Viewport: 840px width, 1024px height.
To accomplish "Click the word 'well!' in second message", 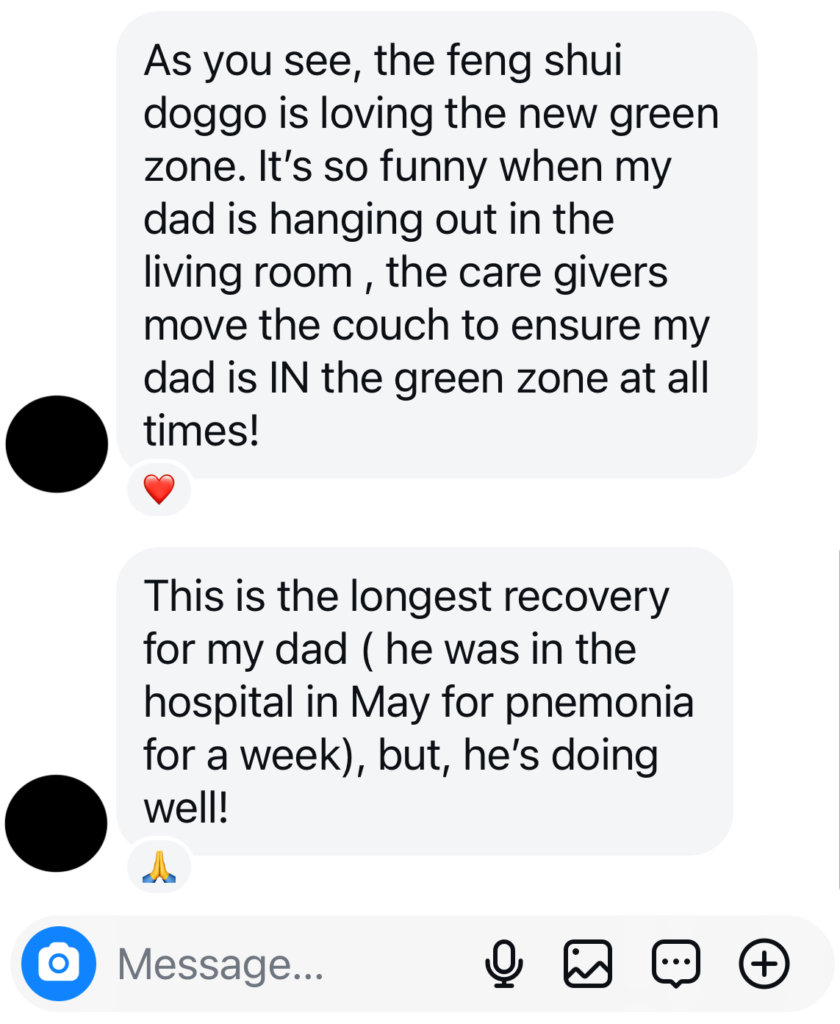I will click(186, 808).
